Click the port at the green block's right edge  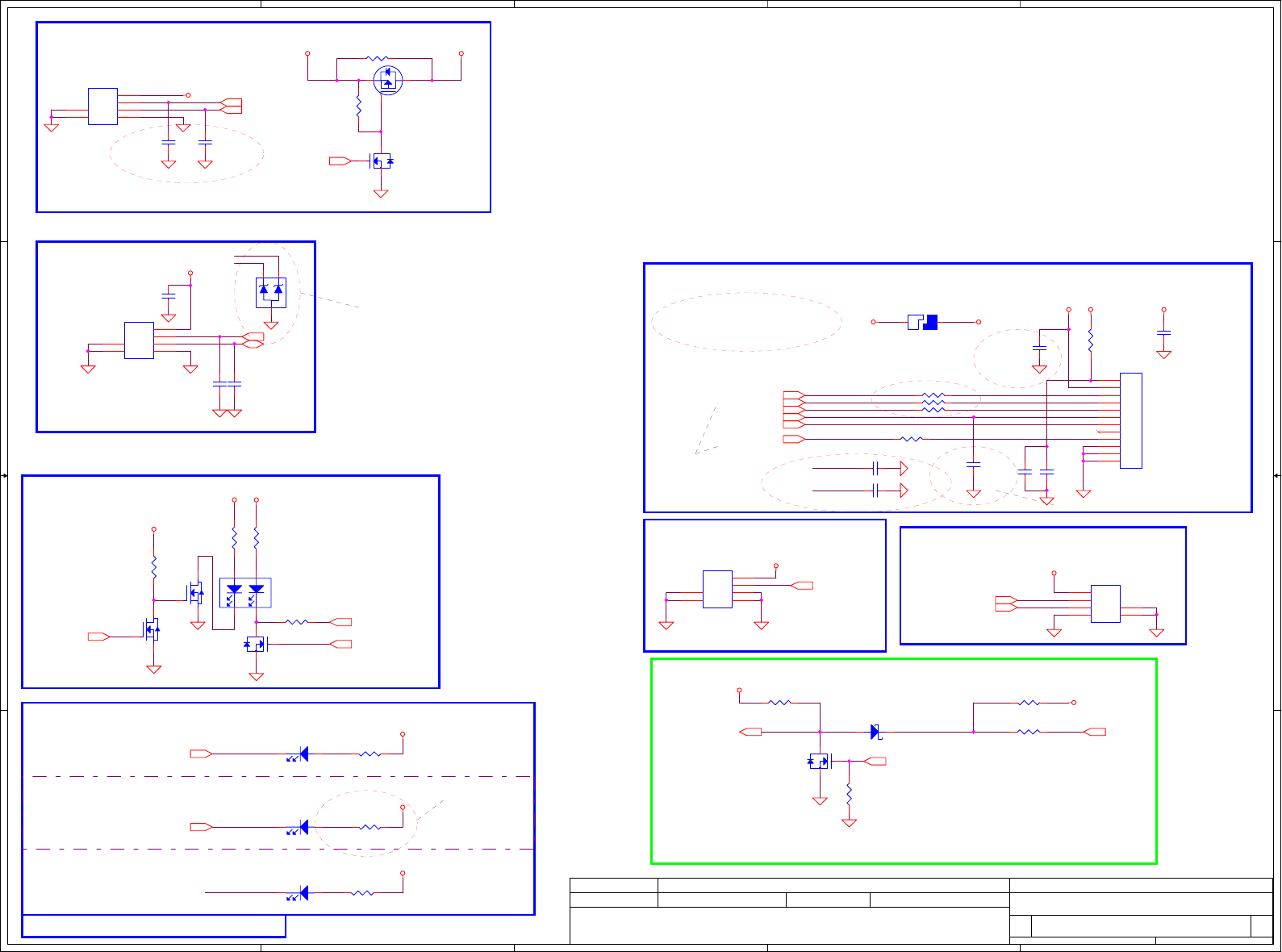pyautogui.click(x=1095, y=732)
